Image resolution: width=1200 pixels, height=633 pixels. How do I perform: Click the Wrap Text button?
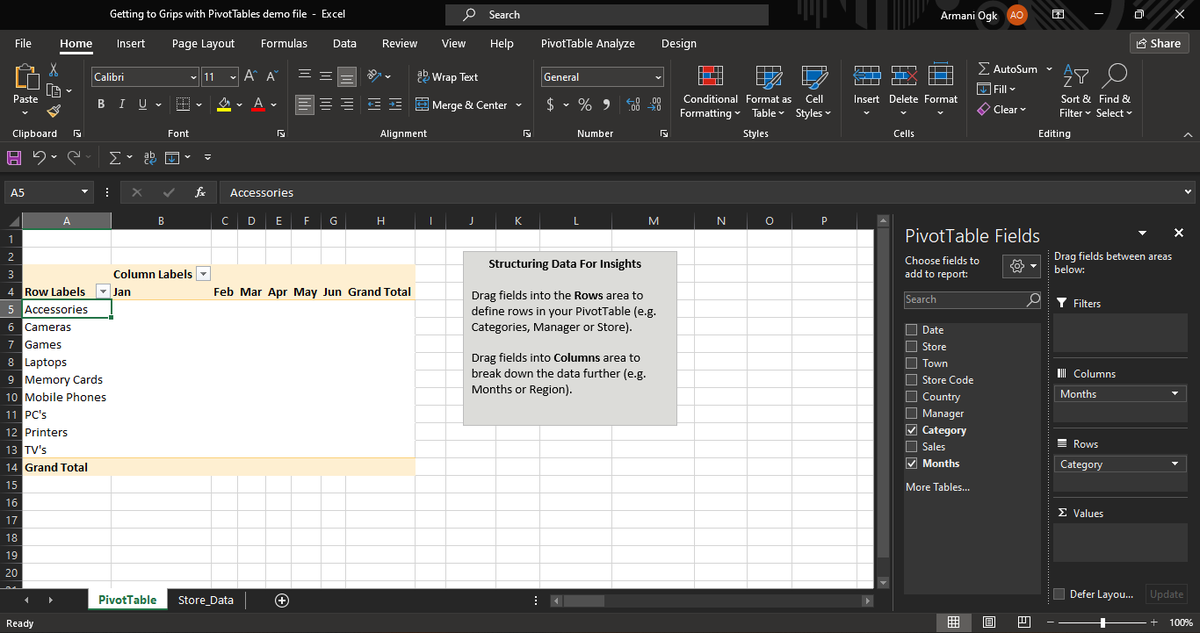(447, 77)
